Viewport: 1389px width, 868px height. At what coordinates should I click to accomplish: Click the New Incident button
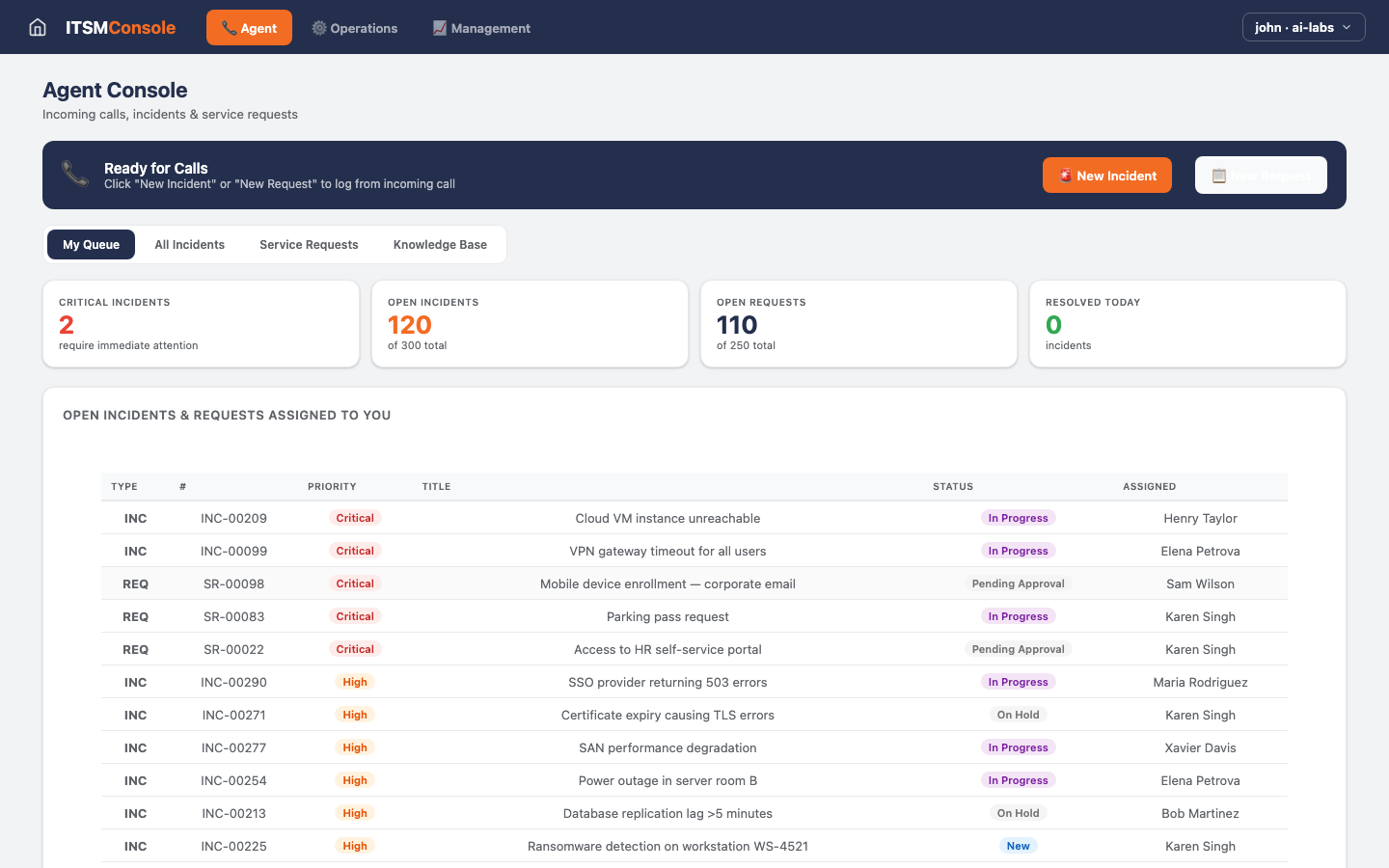pos(1106,176)
